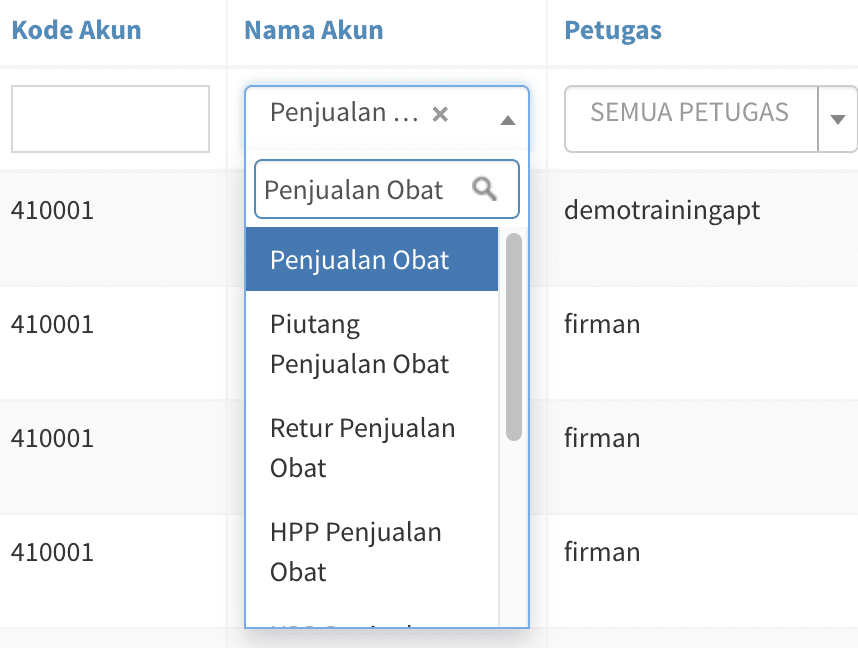Viewport: 858px width, 648px height.
Task: Select the SEMUA PETUGAS combo box
Action: tap(710, 119)
